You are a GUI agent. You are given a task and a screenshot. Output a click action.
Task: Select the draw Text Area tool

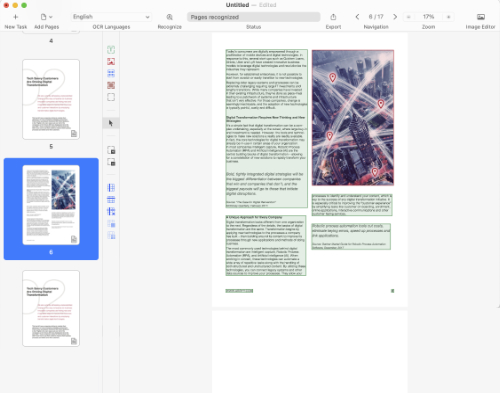point(111,50)
